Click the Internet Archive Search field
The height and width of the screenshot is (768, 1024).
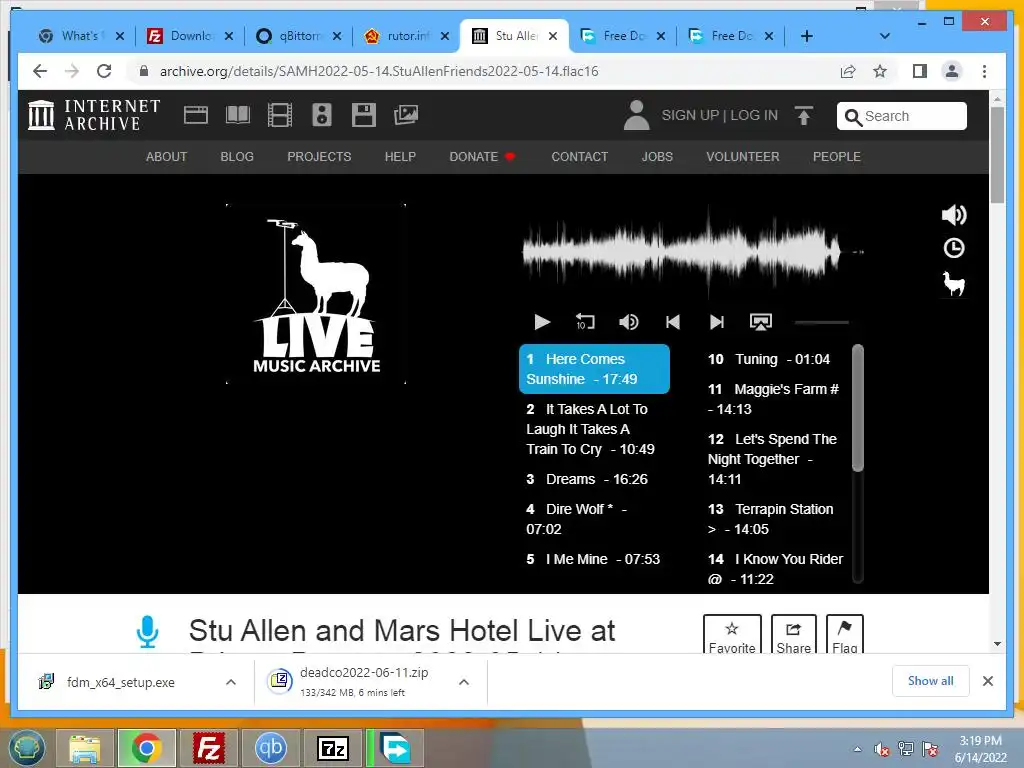pos(902,116)
